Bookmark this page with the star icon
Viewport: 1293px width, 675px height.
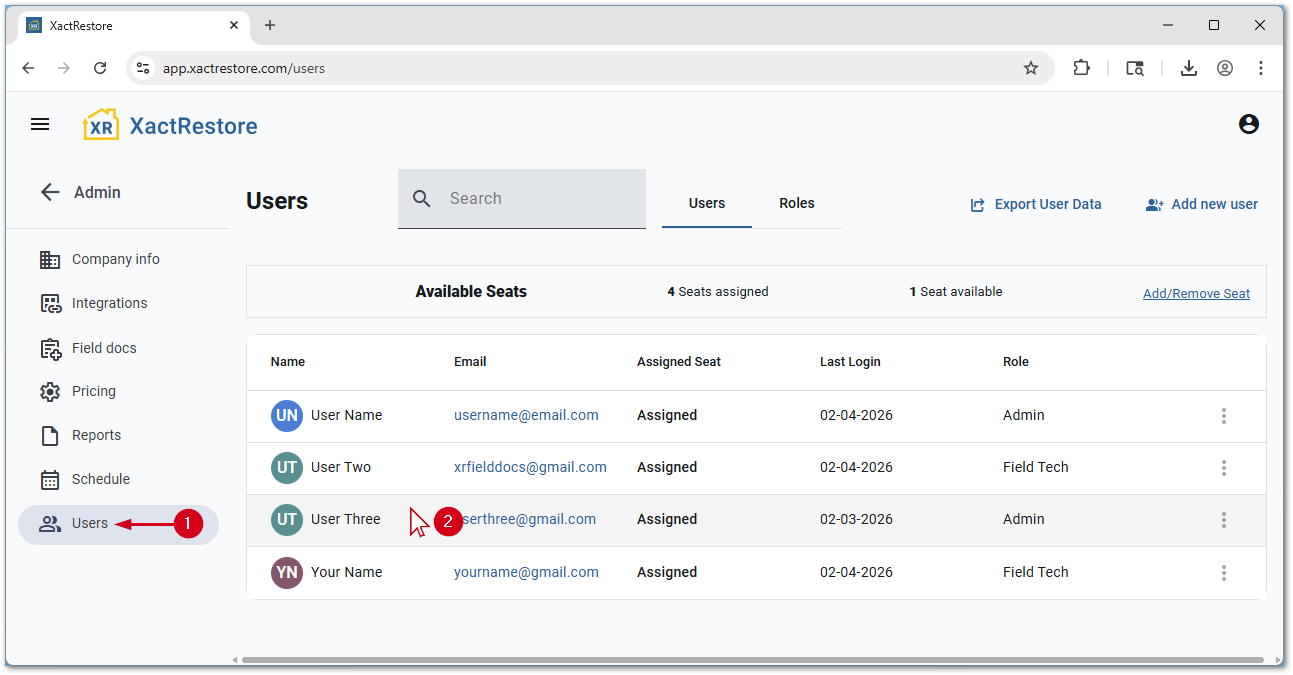pos(1031,68)
